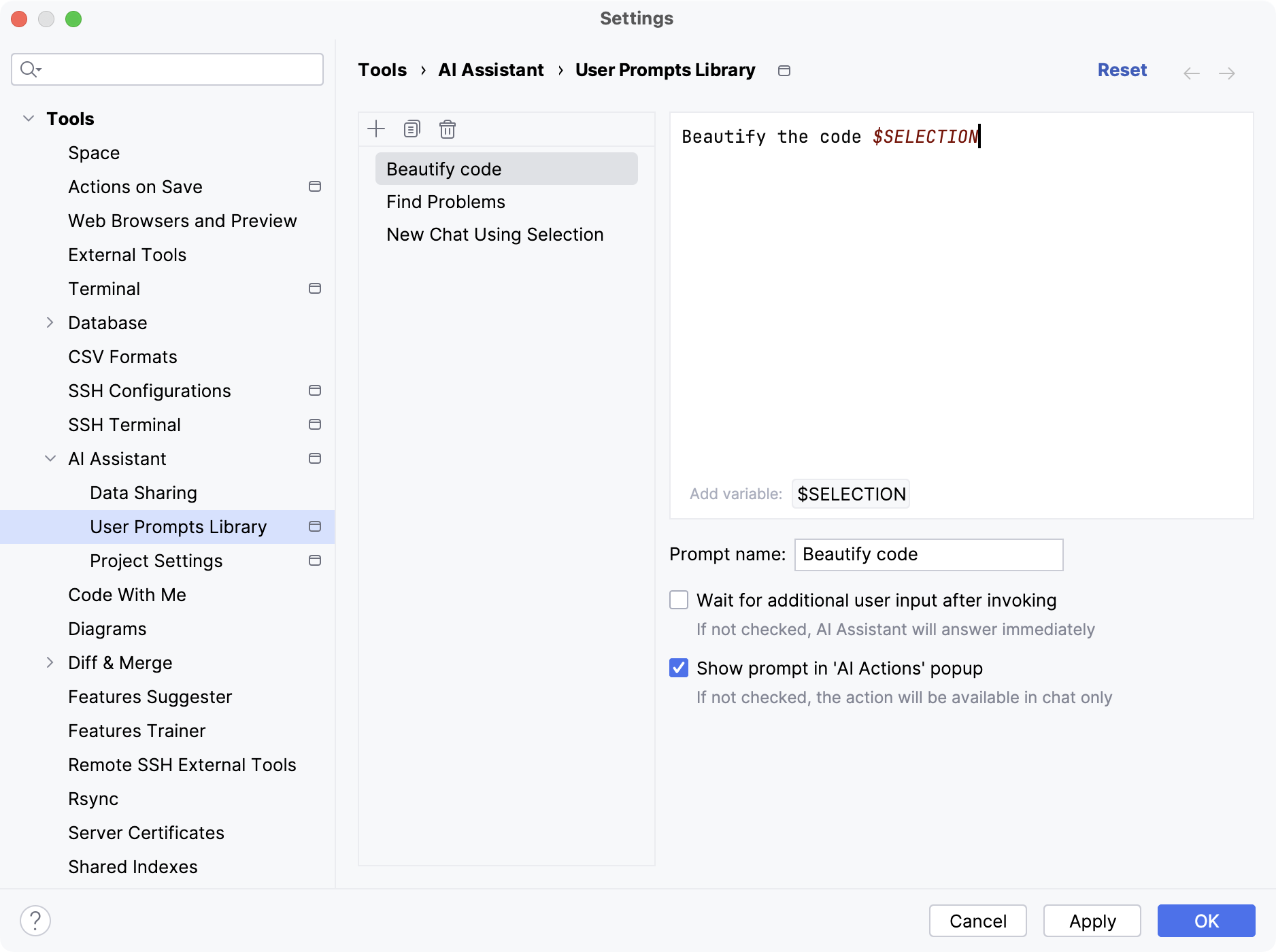Click inside the Prompt name field
The image size is (1276, 952).
pos(928,554)
